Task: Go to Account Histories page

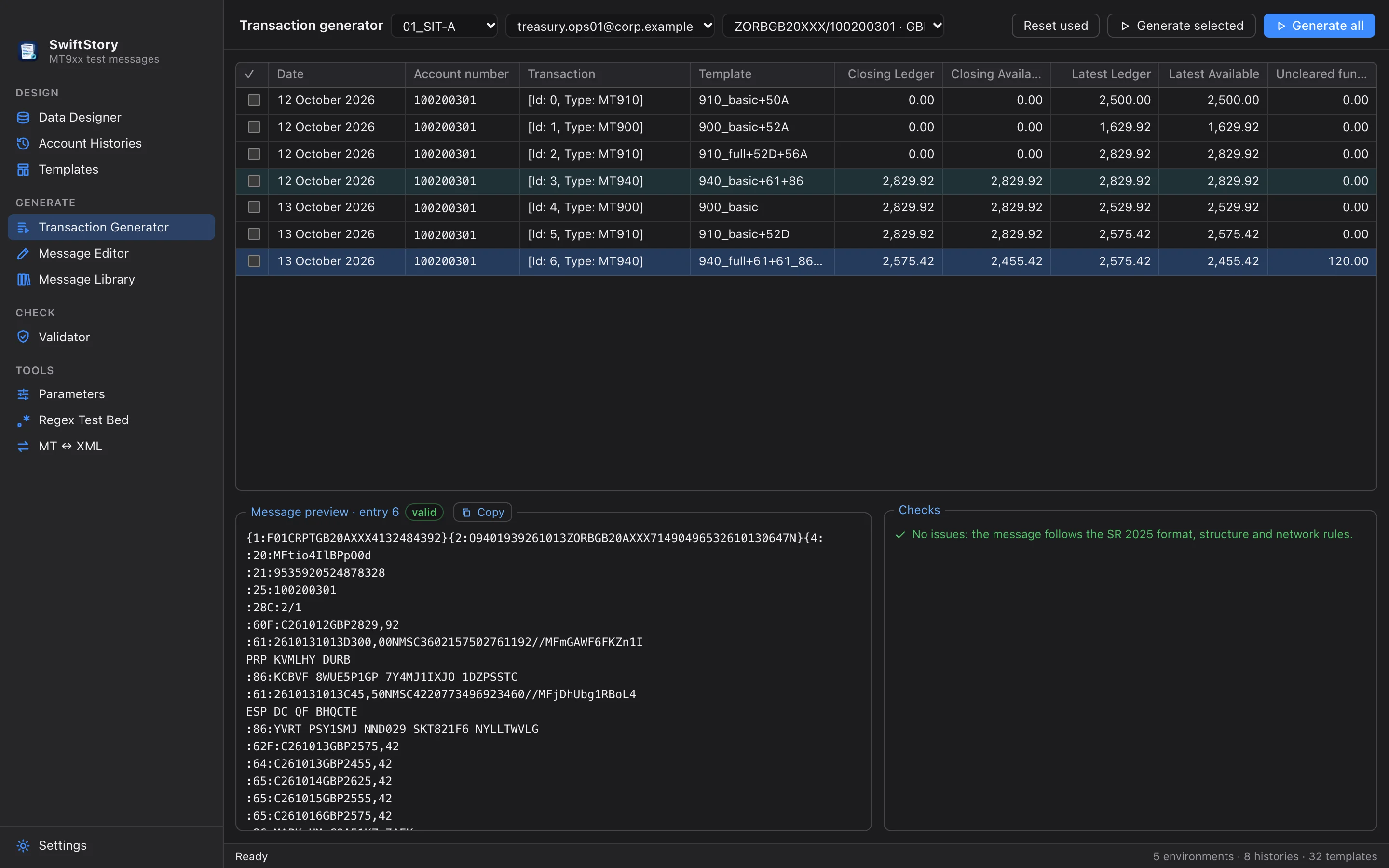Action: (111, 144)
